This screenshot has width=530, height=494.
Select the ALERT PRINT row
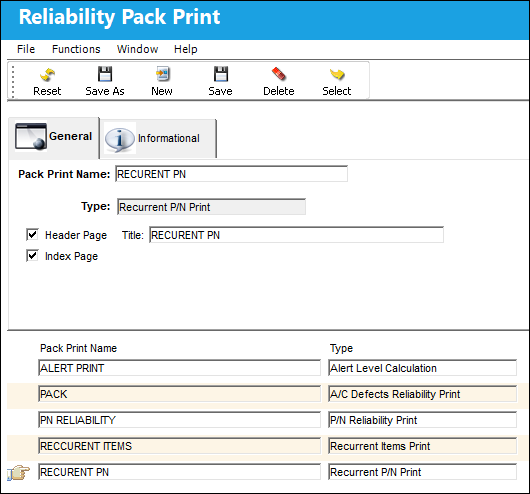pyautogui.click(x=179, y=368)
